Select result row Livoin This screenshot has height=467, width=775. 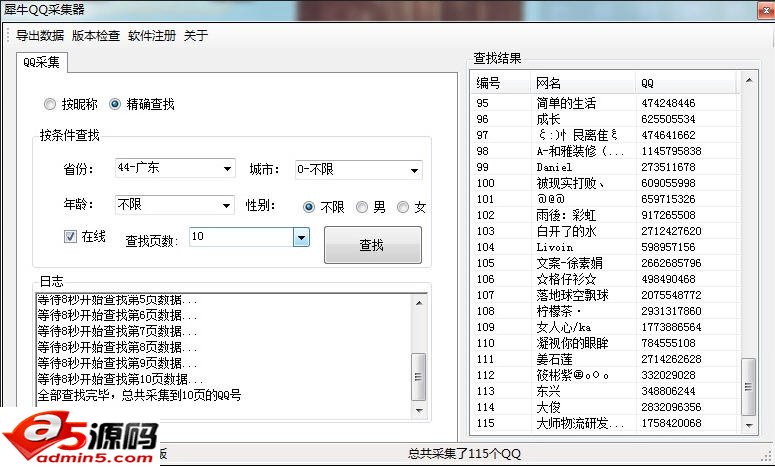tap(605, 247)
